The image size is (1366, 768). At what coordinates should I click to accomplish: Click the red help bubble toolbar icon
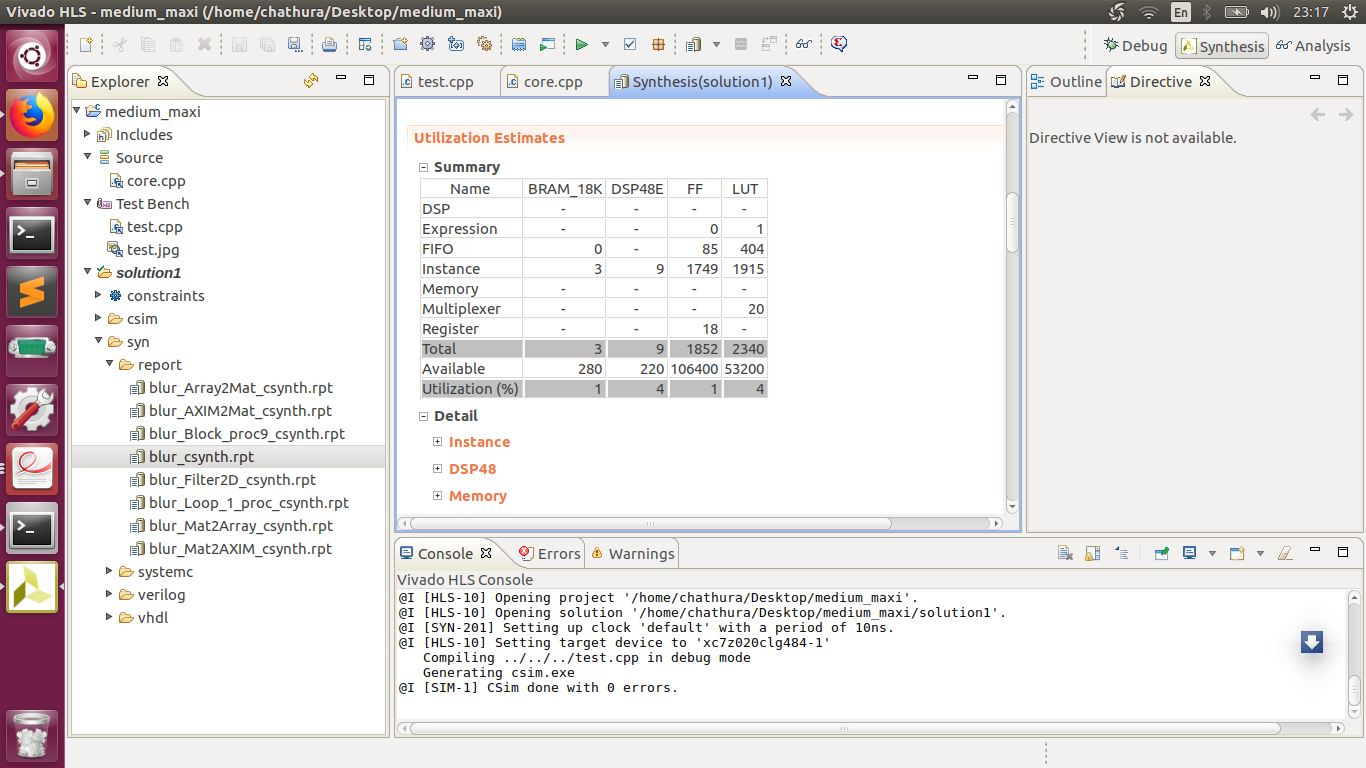click(839, 45)
